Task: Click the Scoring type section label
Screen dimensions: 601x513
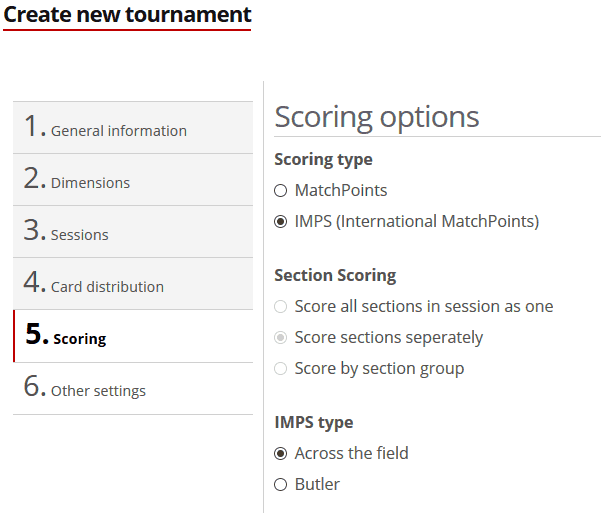Action: coord(323,160)
